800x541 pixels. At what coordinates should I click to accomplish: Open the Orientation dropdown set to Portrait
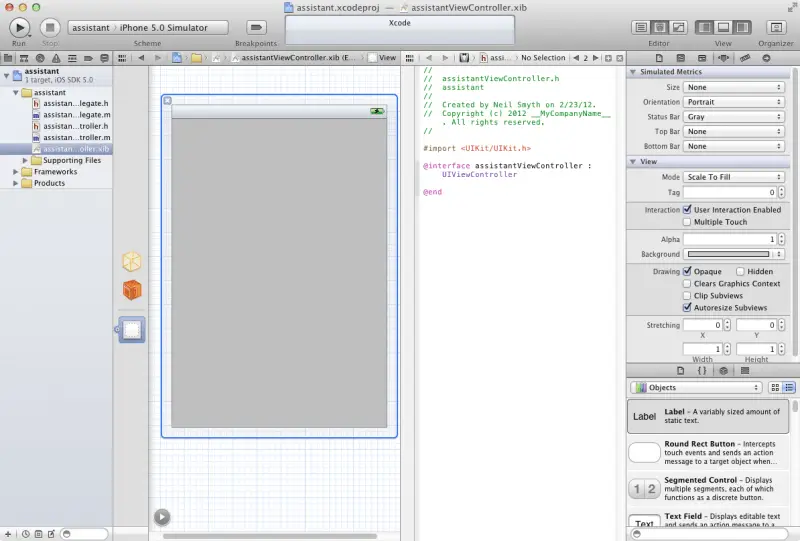click(x=734, y=102)
